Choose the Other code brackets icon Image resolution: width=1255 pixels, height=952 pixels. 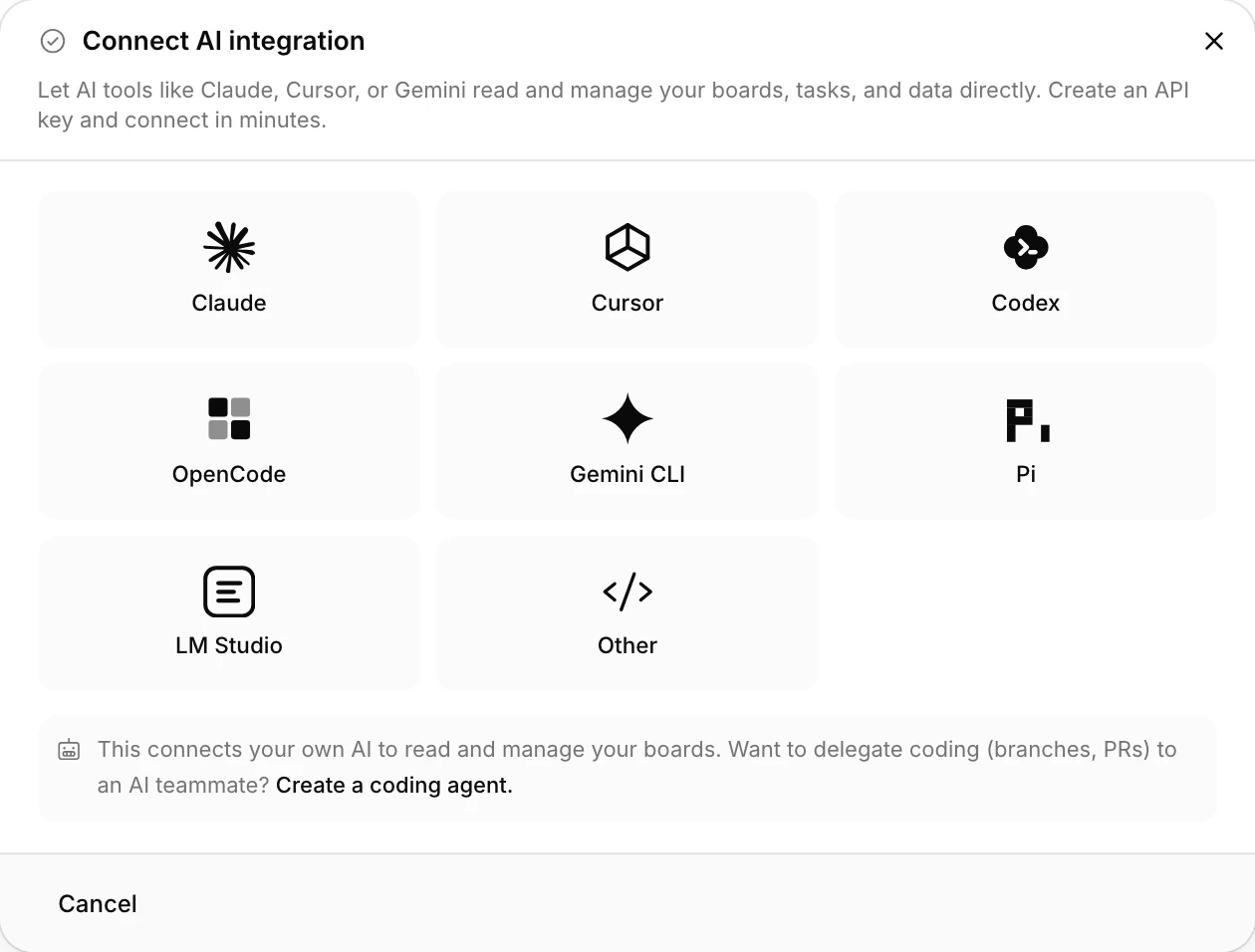pyautogui.click(x=627, y=592)
